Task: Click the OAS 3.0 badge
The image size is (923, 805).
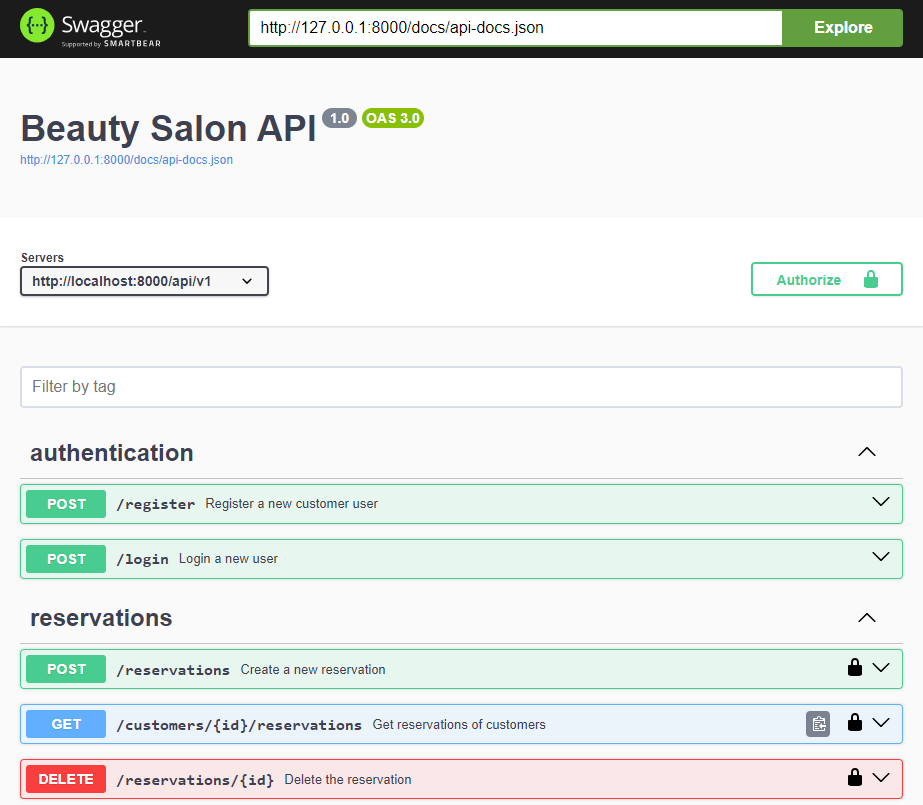Action: pos(392,118)
